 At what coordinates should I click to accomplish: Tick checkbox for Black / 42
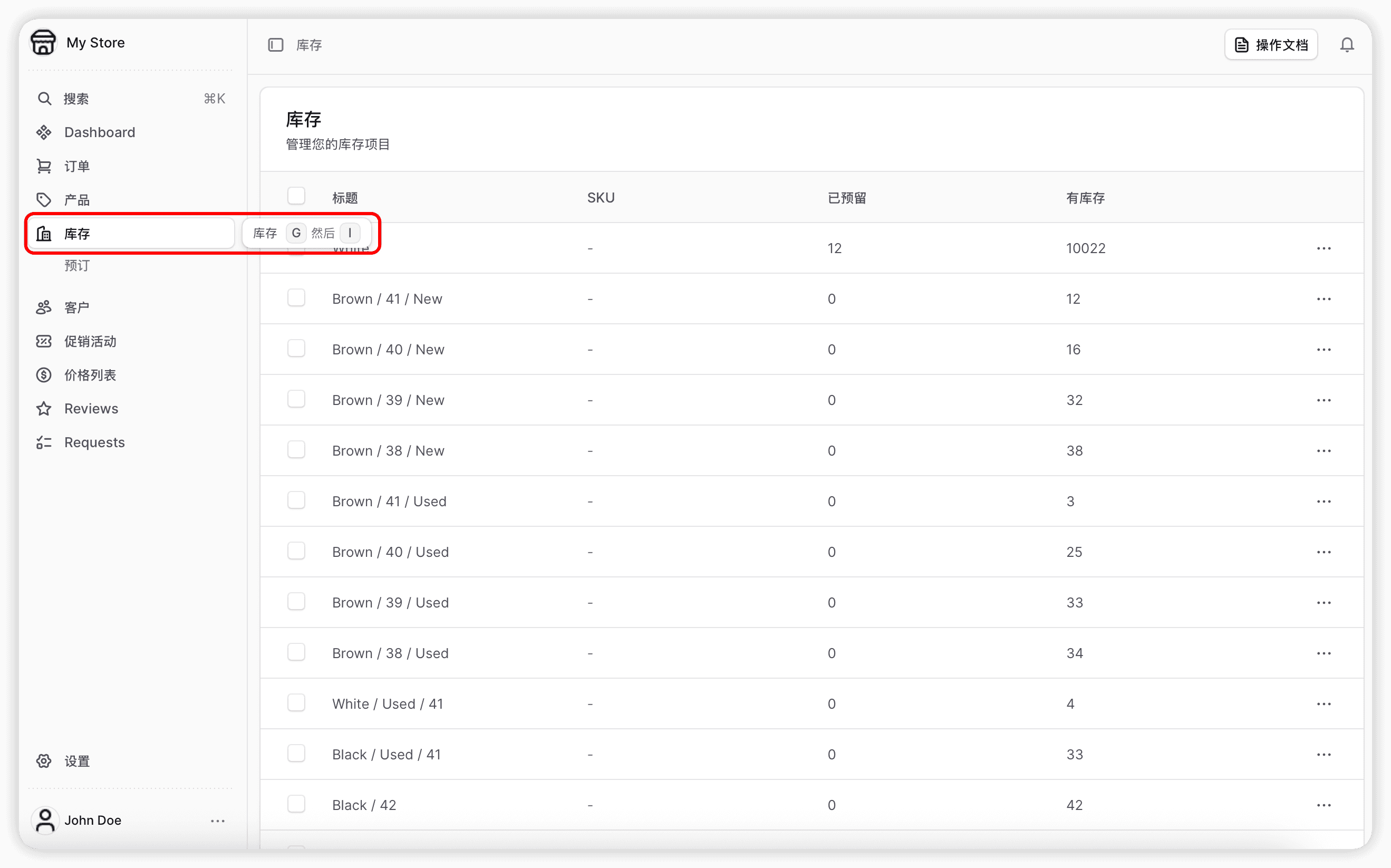(296, 804)
